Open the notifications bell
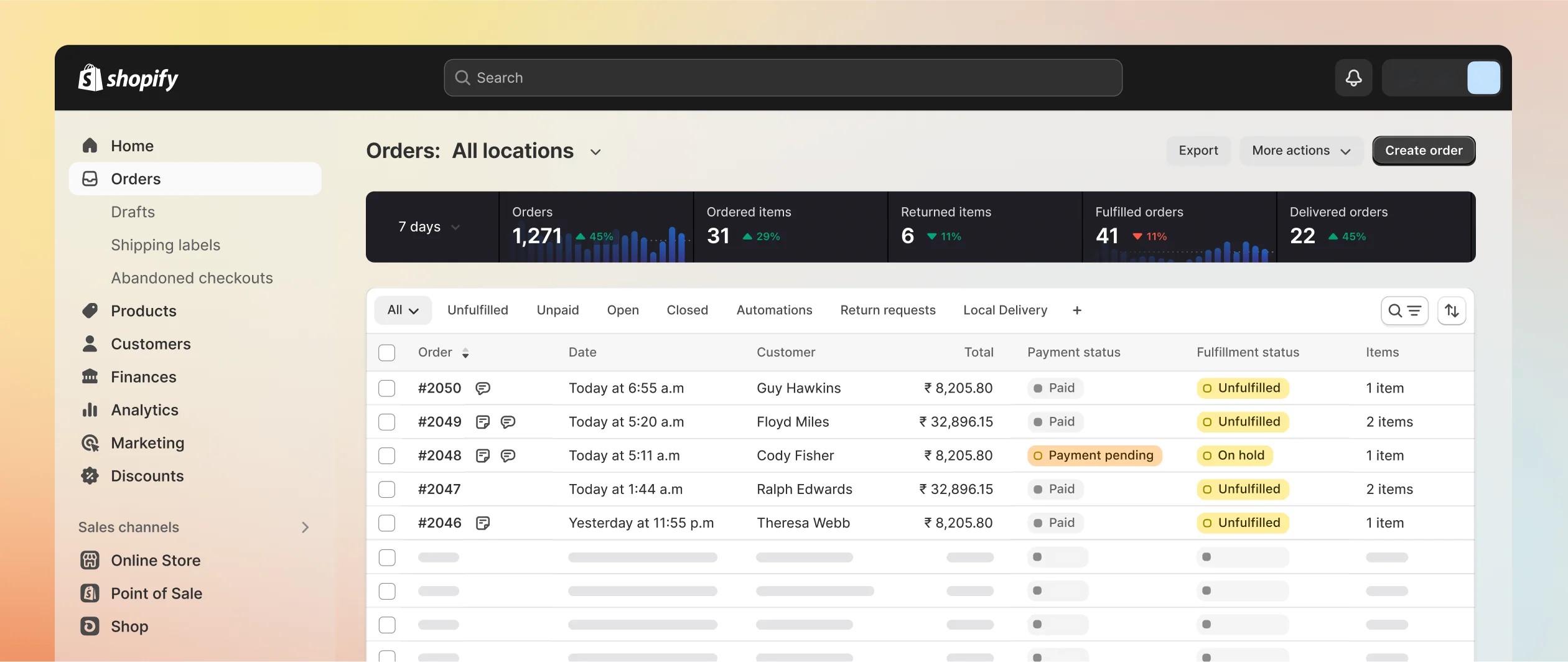1568x662 pixels. pyautogui.click(x=1353, y=78)
